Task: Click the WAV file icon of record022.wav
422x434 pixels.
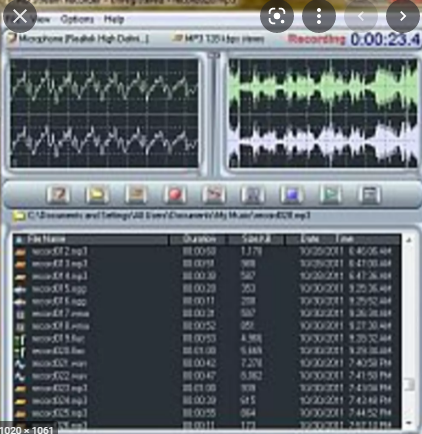Action: point(20,376)
